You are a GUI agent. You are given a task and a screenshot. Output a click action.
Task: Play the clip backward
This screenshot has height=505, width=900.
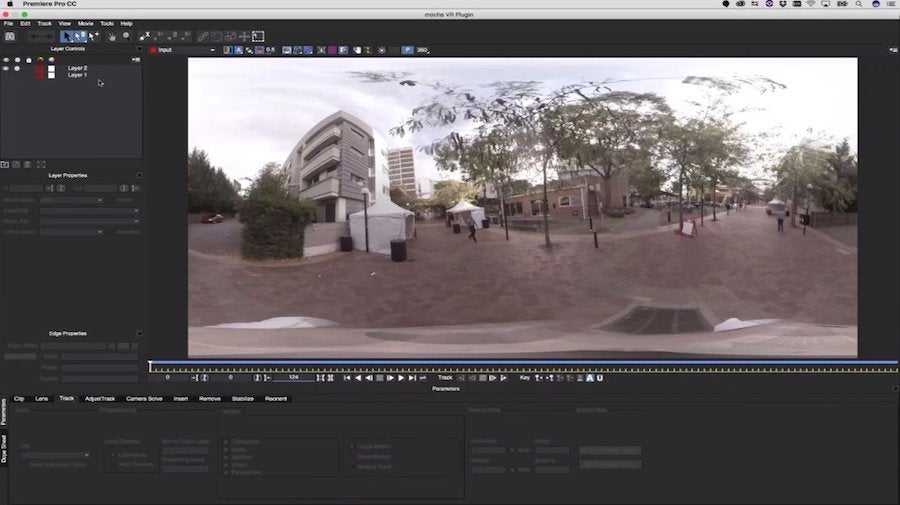[358, 378]
